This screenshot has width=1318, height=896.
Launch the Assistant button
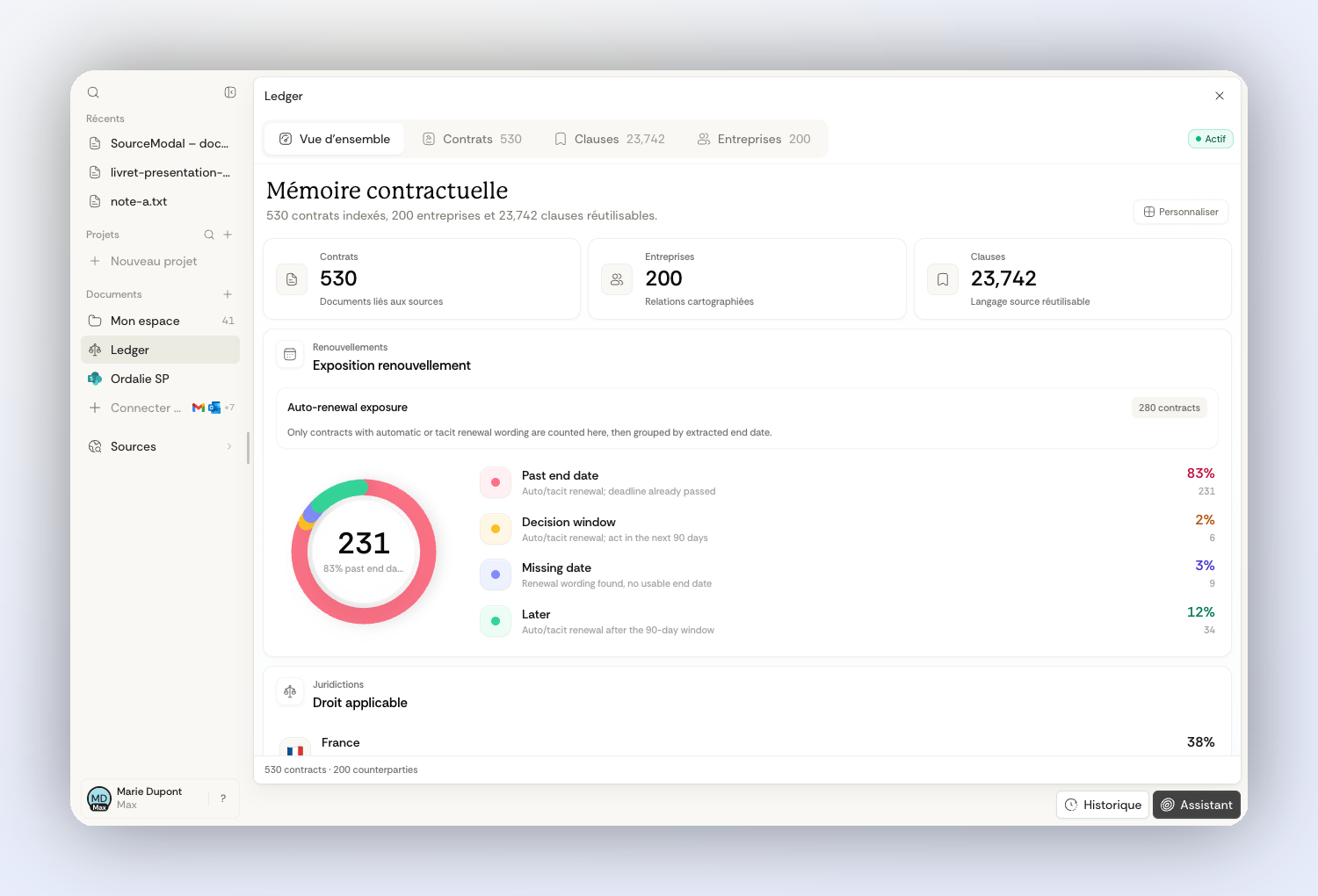(1197, 805)
